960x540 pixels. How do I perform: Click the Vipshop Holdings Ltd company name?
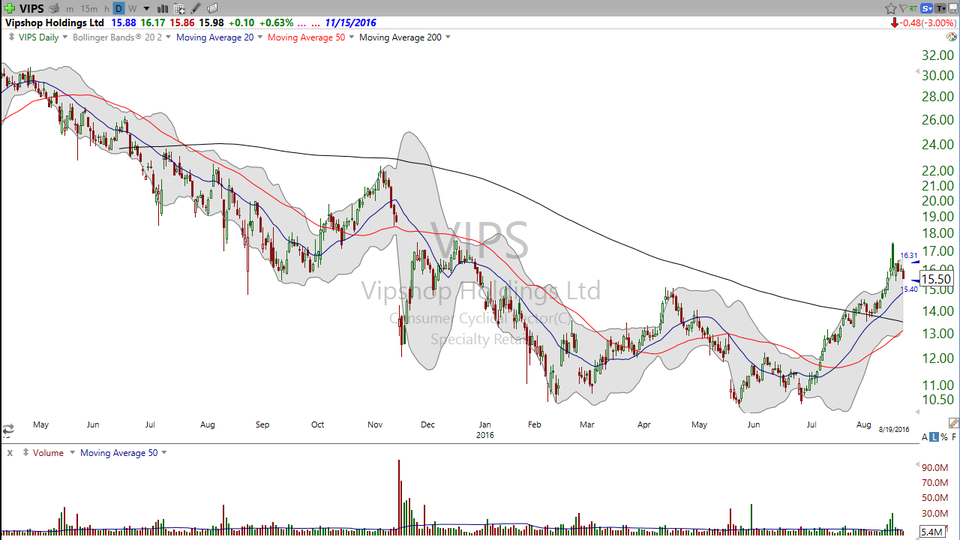pos(54,23)
